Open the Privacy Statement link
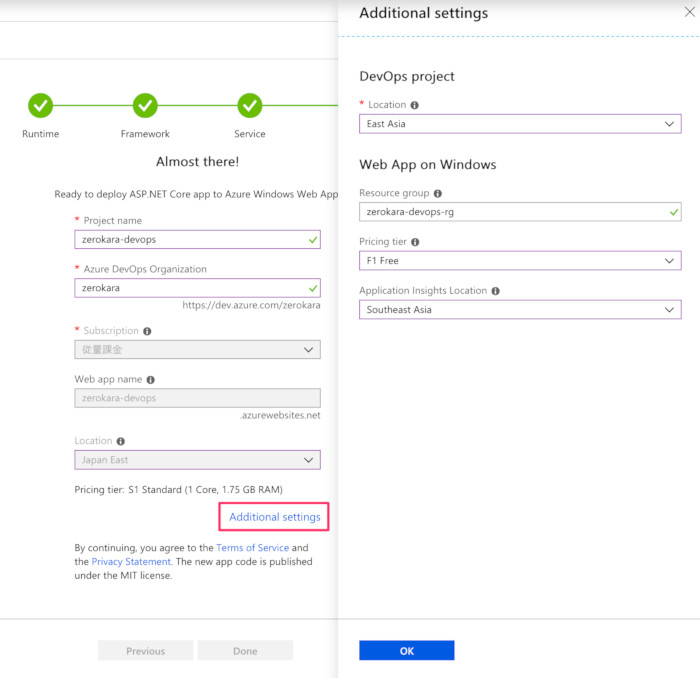Image resolution: width=700 pixels, height=678 pixels. pos(131,562)
